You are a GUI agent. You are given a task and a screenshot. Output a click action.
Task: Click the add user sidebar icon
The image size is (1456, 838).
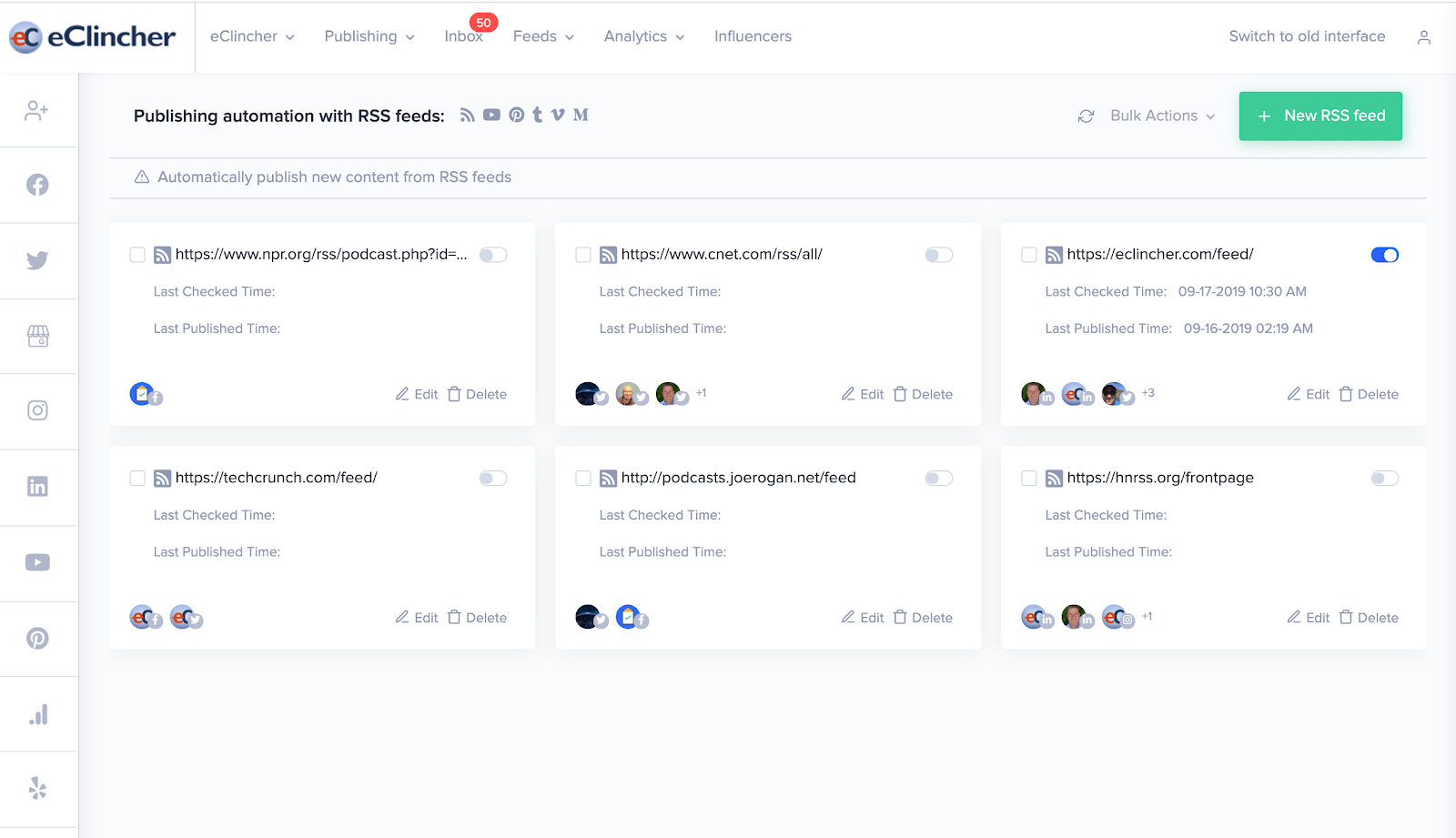pyautogui.click(x=36, y=110)
